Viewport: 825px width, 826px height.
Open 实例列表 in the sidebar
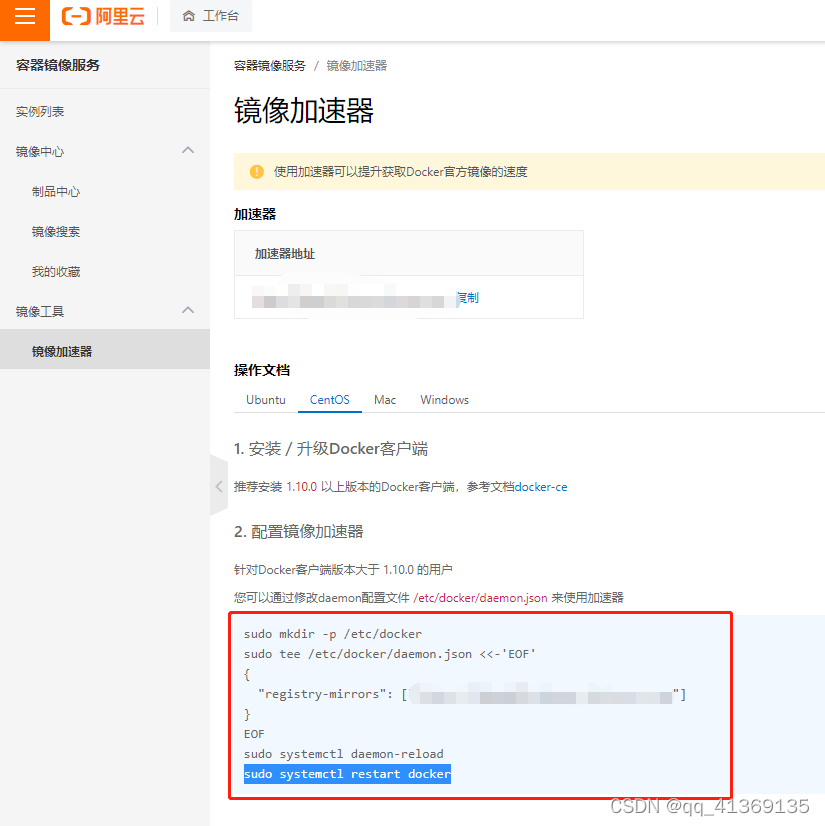[40, 112]
